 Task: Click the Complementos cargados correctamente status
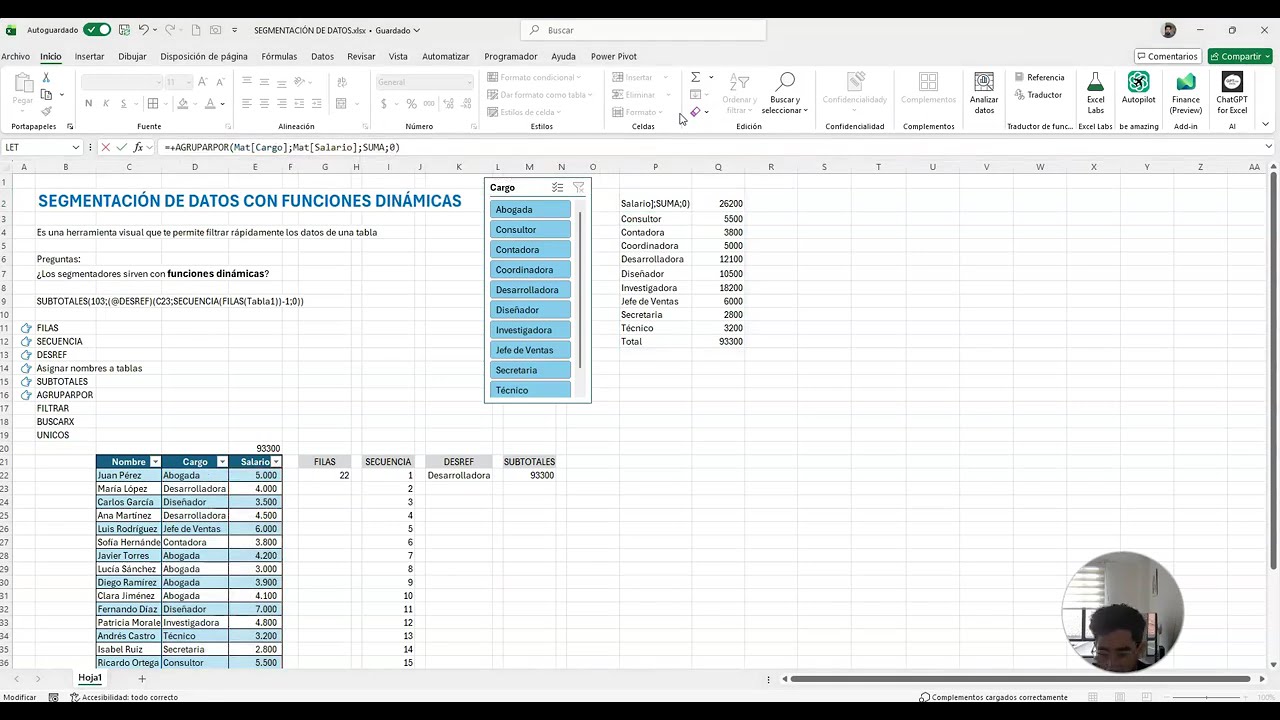pyautogui.click(x=993, y=697)
